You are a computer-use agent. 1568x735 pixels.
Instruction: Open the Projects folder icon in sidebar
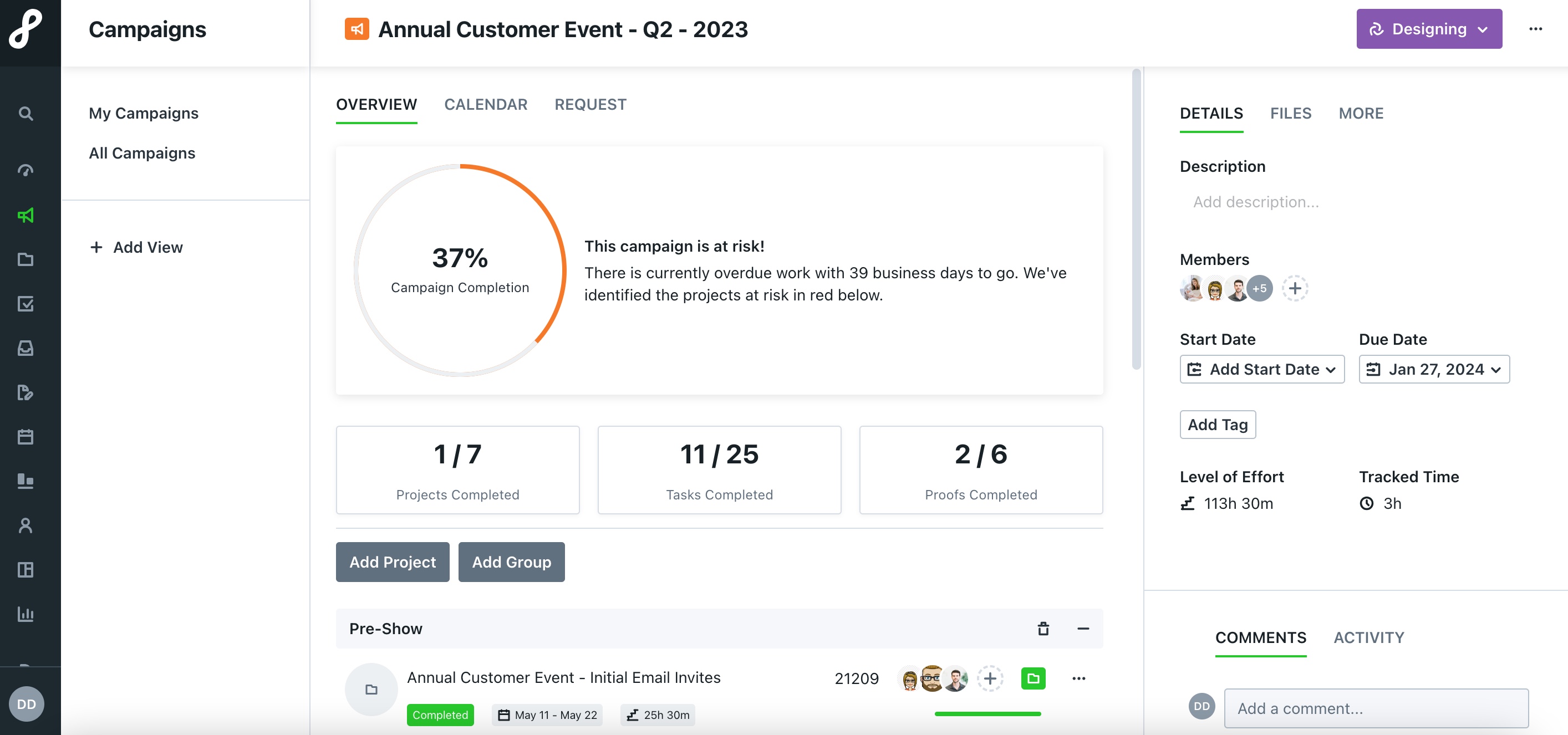click(x=26, y=259)
